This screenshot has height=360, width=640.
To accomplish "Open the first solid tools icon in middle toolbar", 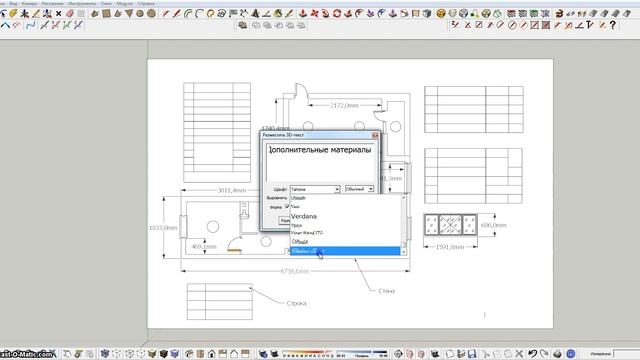I will (242, 25).
